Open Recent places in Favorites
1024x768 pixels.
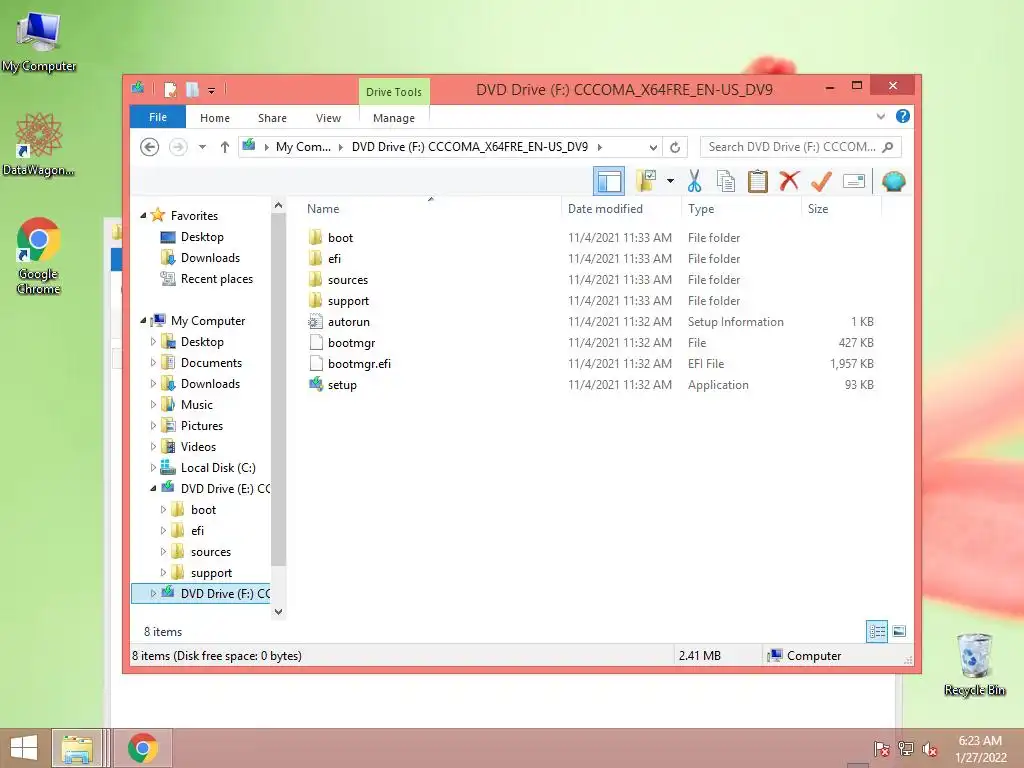tap(217, 279)
